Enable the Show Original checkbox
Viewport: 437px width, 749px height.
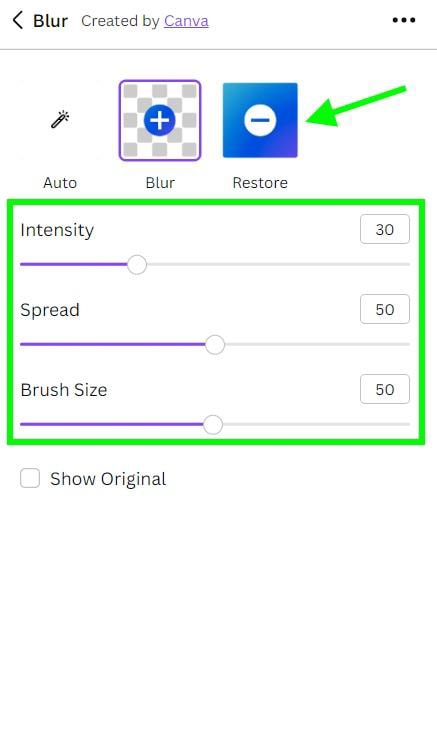pos(30,478)
